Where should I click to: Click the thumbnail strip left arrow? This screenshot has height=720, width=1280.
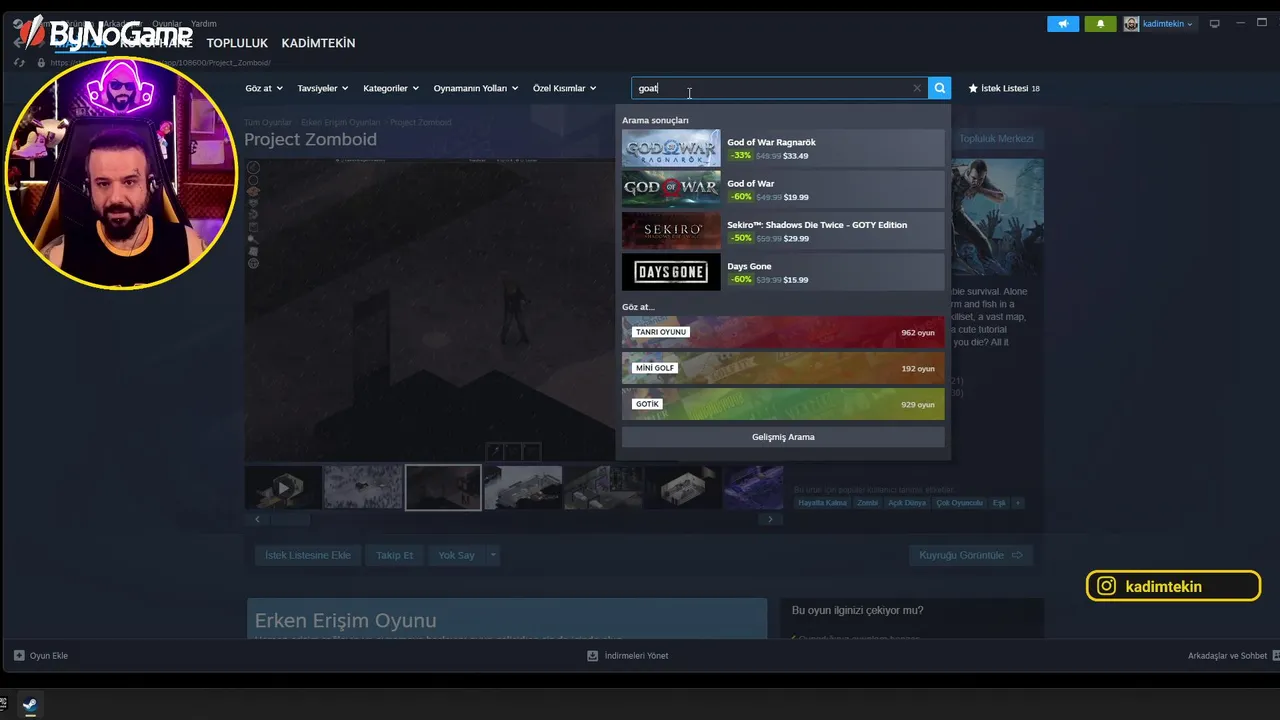[257, 519]
